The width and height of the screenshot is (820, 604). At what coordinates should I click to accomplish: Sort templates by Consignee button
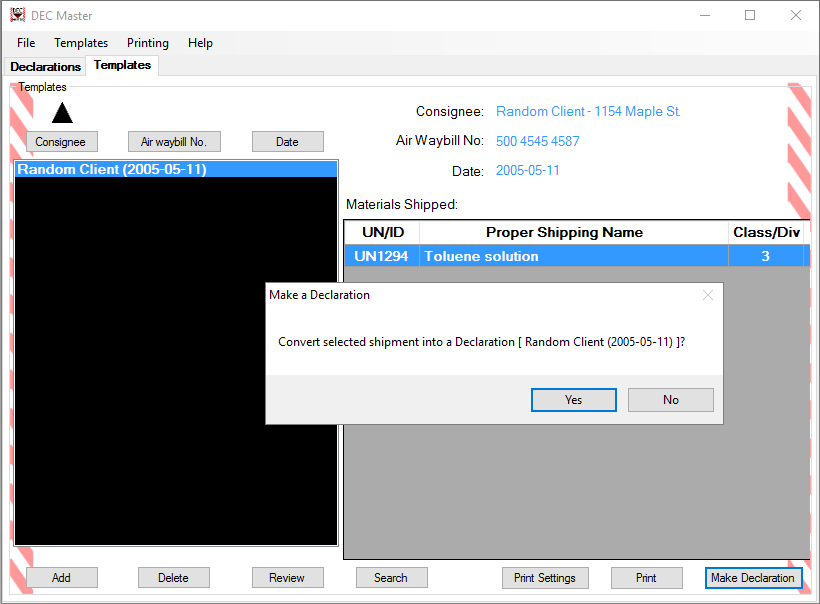[x=62, y=142]
